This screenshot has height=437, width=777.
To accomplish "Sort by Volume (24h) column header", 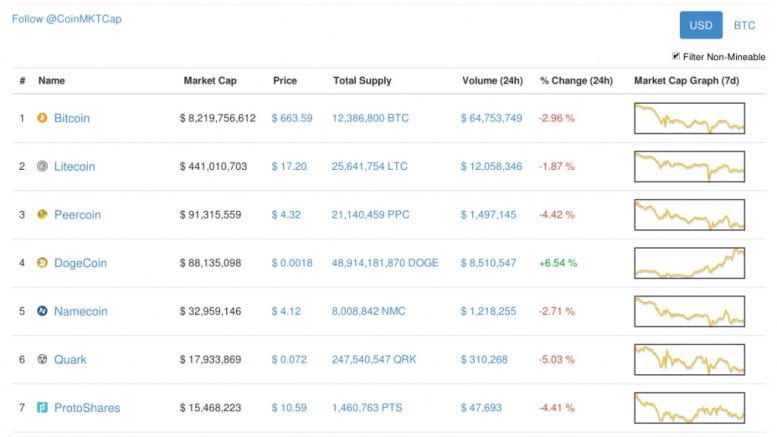I will point(493,80).
